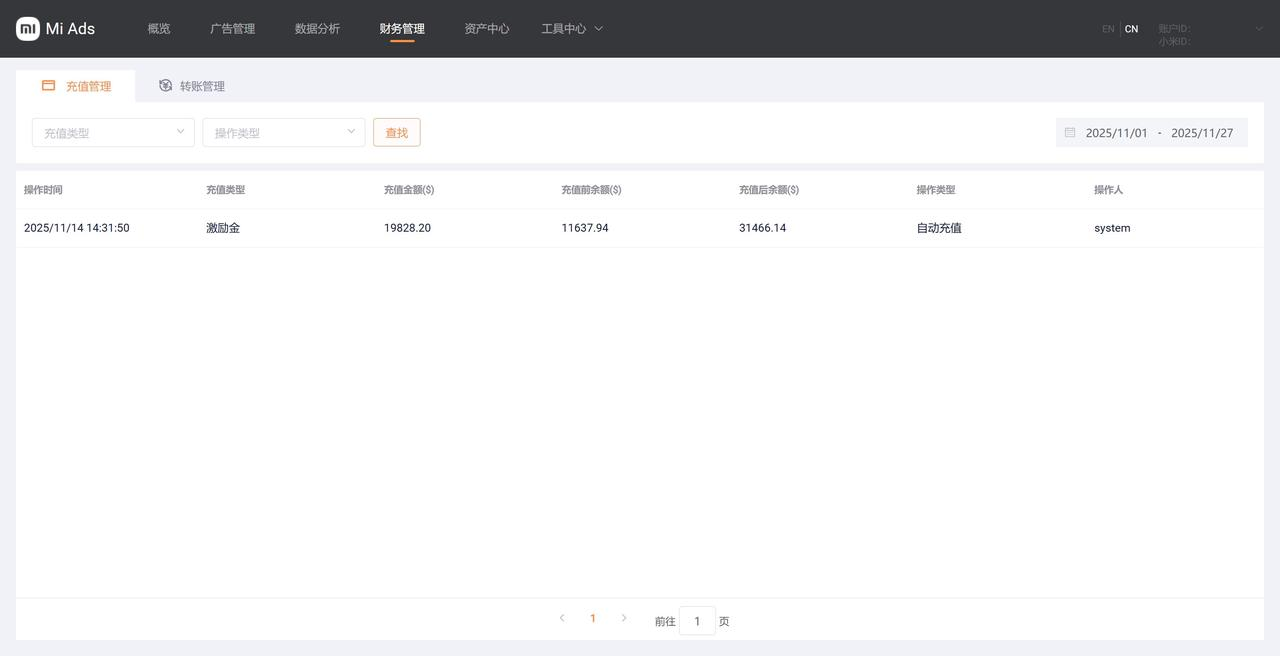Go to previous page arrow

562,619
